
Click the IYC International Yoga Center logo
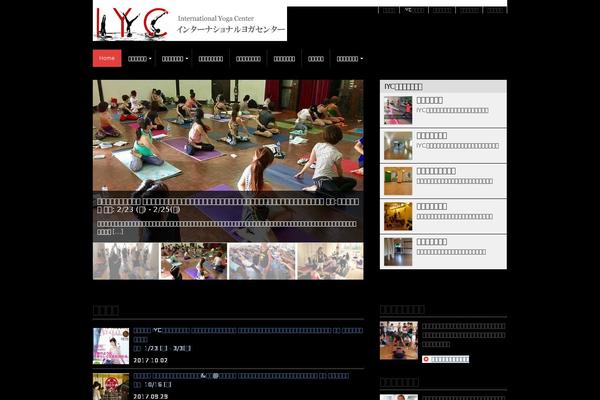pos(190,20)
